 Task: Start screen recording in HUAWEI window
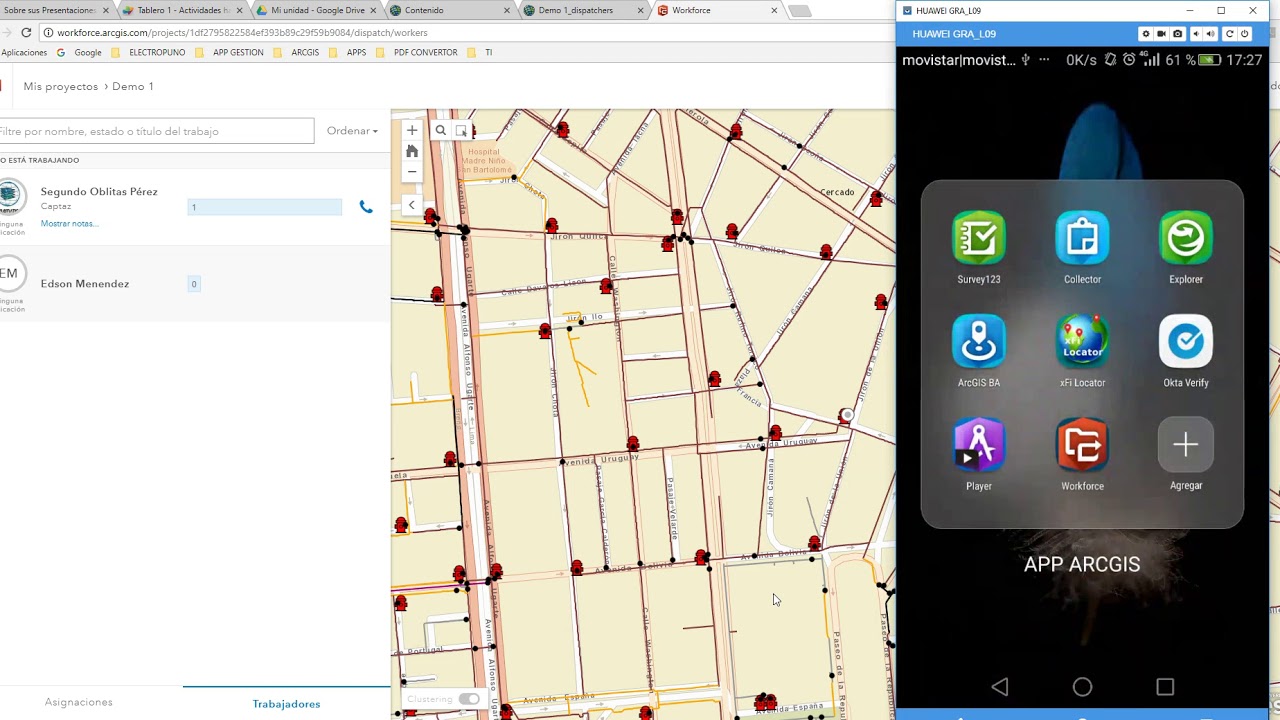[1161, 34]
